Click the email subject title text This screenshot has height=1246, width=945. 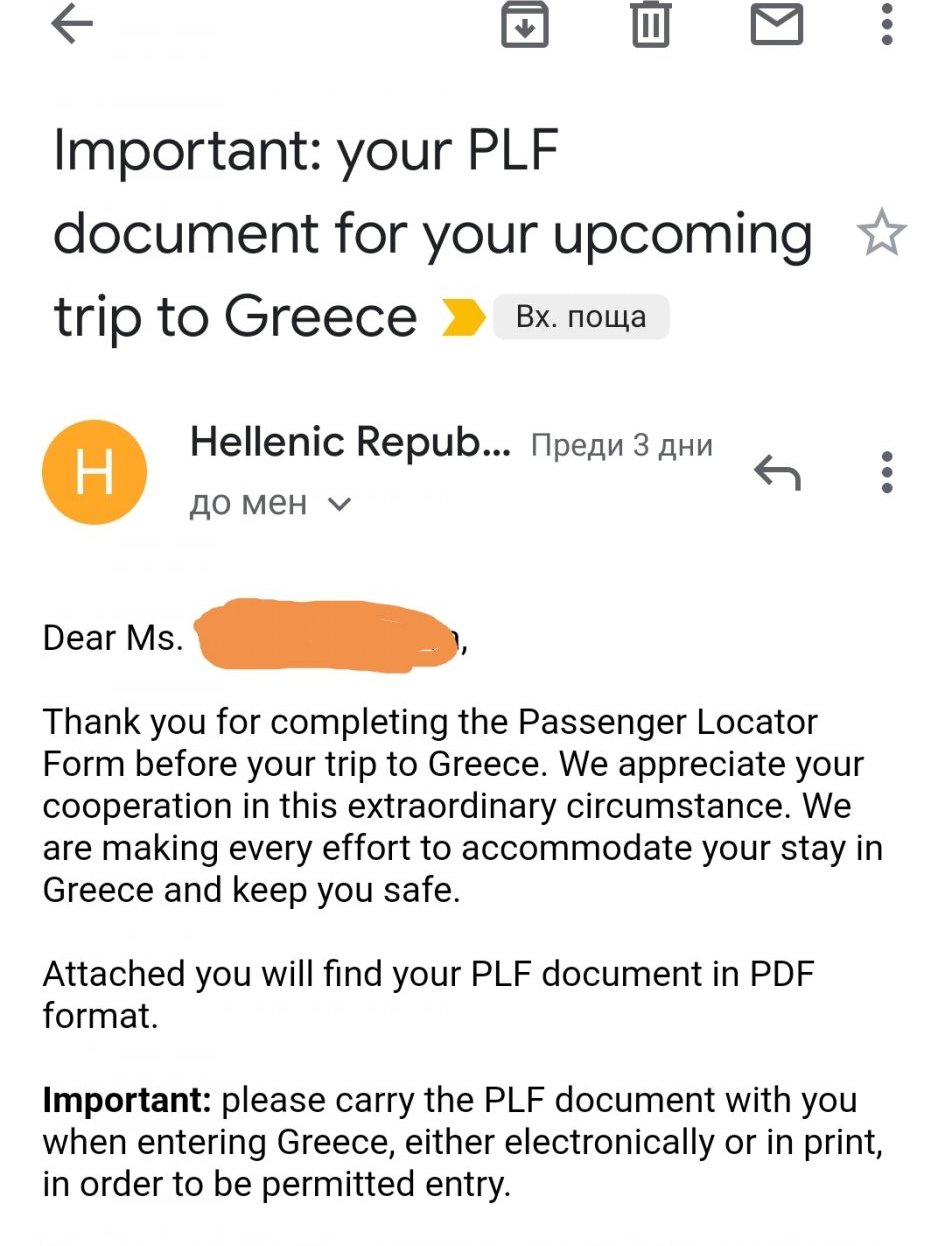coord(433,234)
